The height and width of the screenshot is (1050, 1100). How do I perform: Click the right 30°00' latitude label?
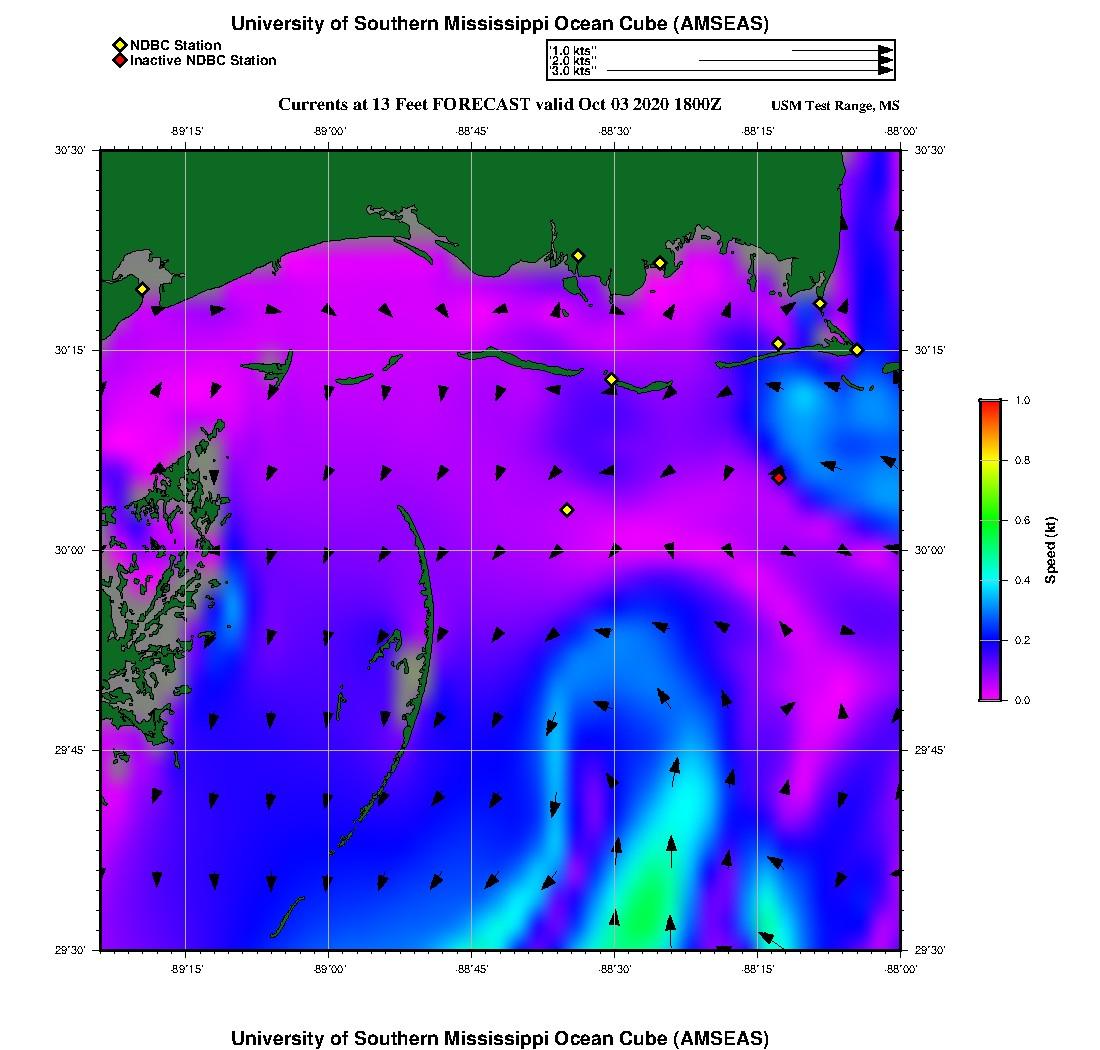point(930,550)
